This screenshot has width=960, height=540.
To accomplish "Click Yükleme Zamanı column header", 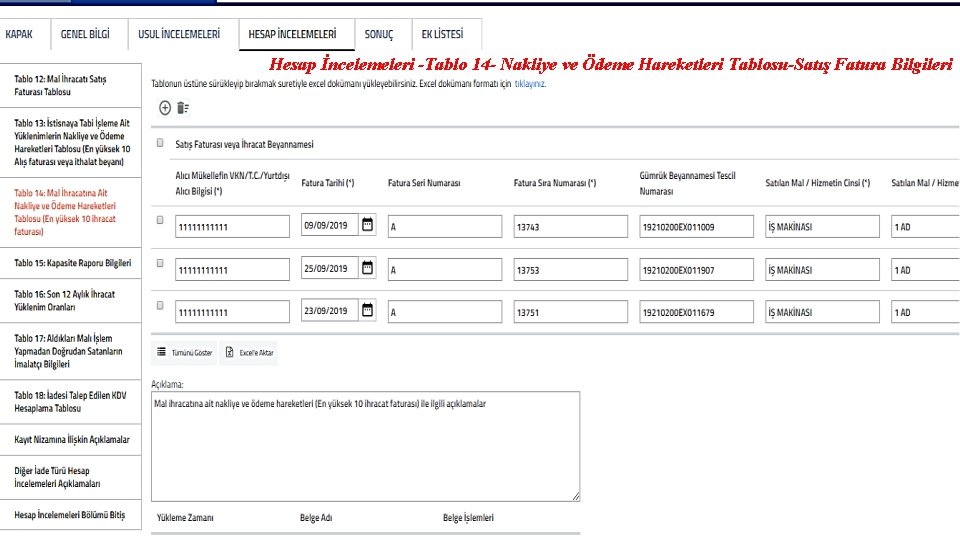I will pyautogui.click(x=185, y=518).
